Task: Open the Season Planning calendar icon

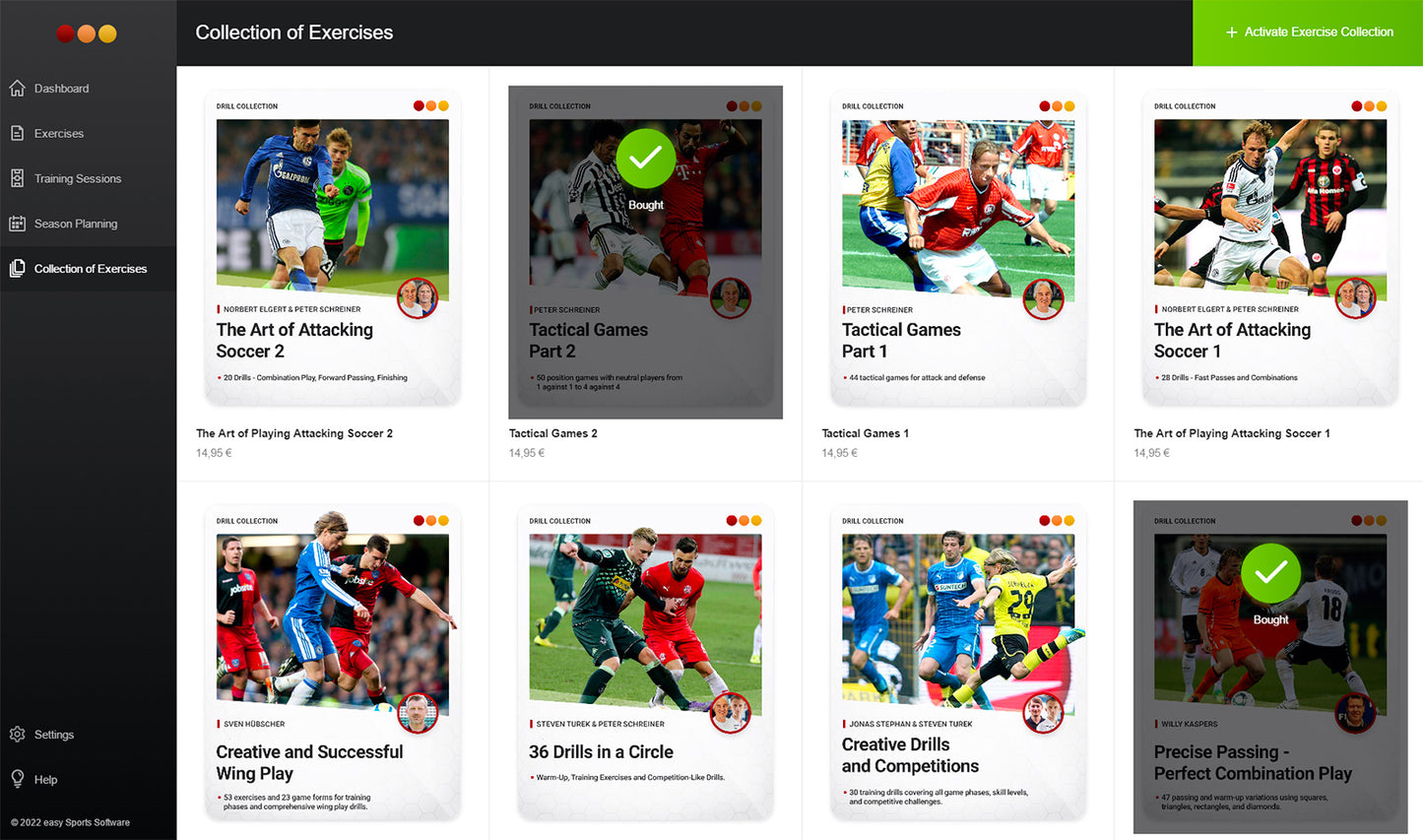Action: pyautogui.click(x=17, y=224)
